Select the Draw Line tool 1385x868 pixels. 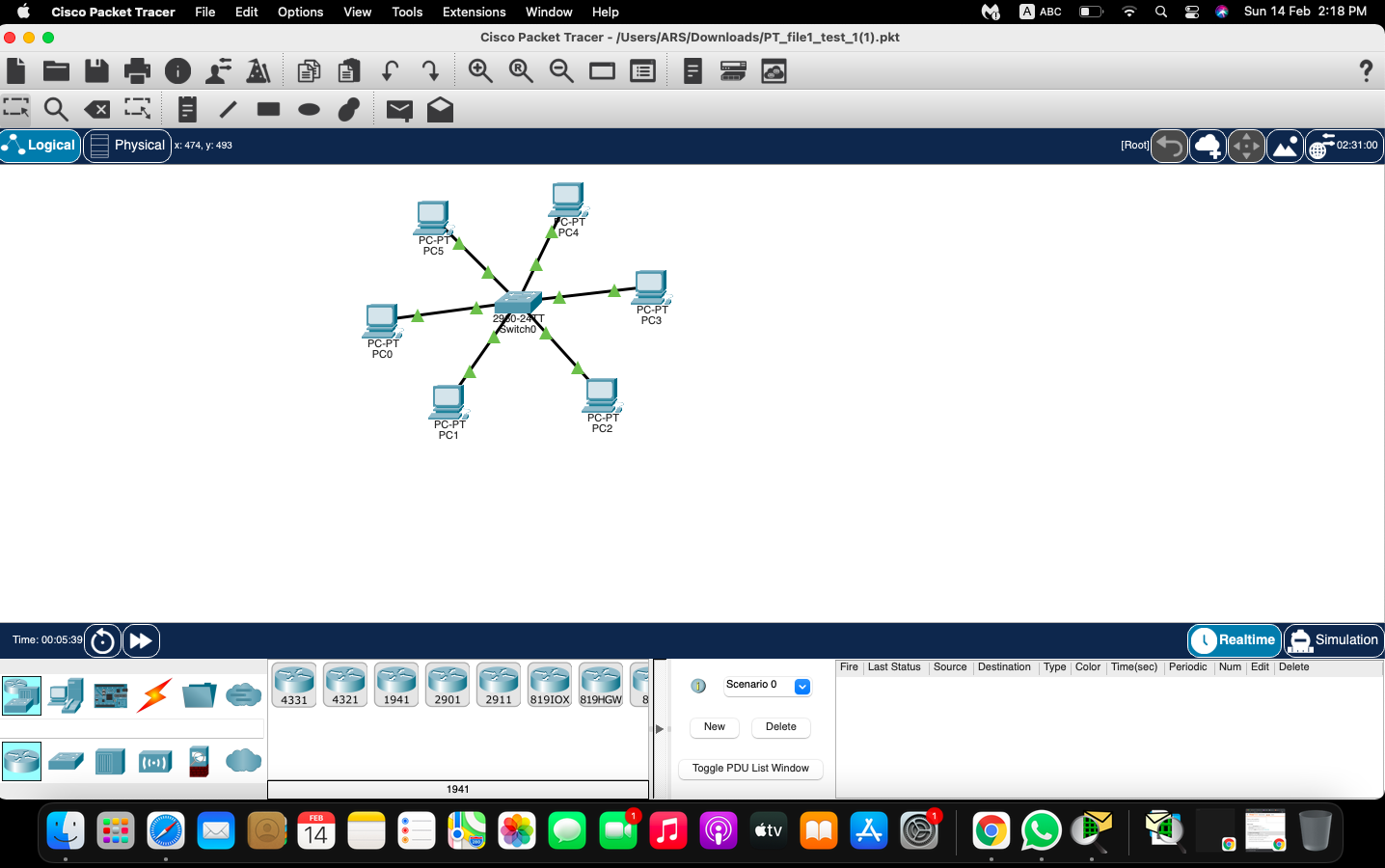pos(228,110)
